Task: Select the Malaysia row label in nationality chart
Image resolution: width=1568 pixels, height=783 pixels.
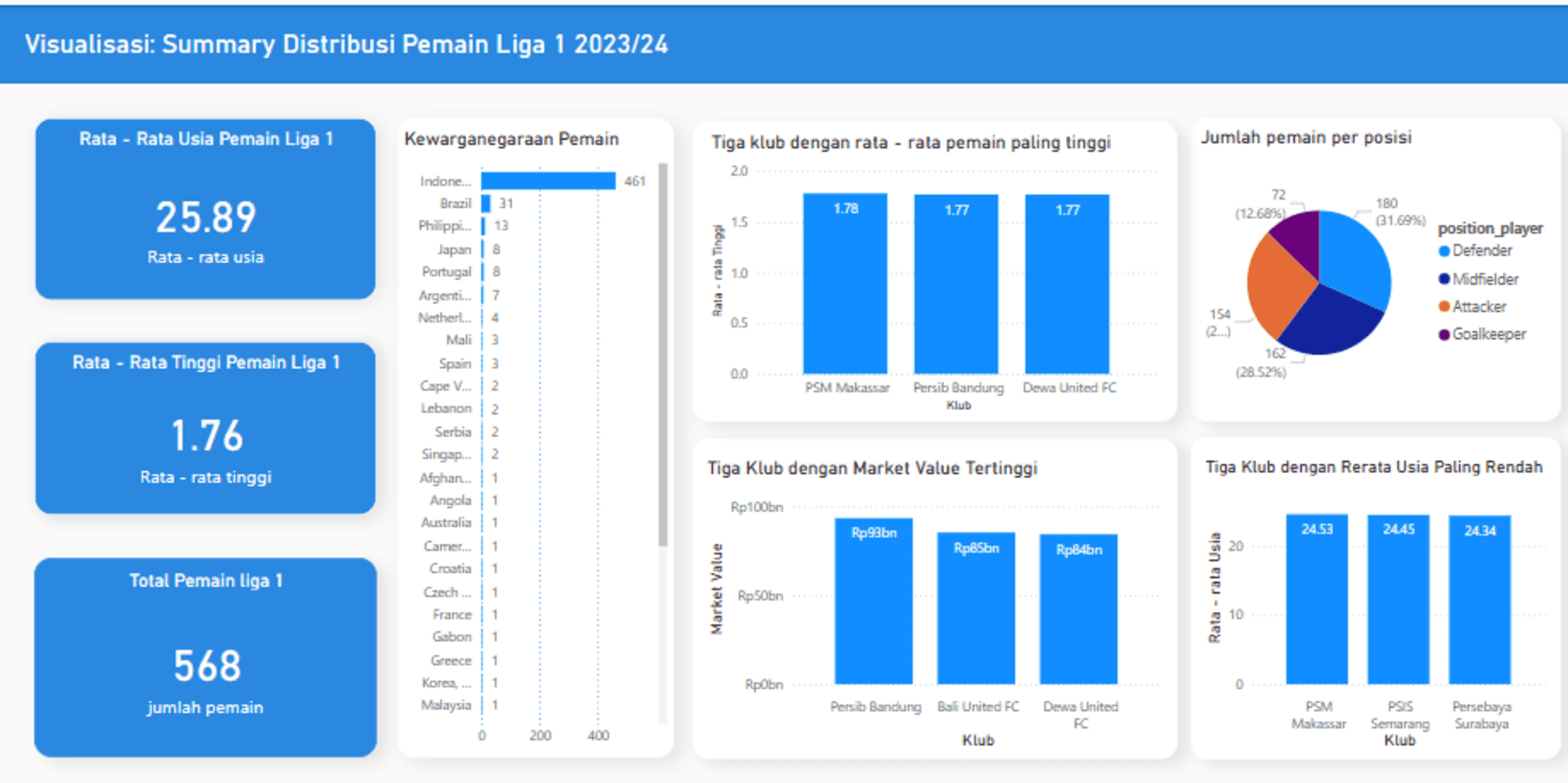Action: click(x=446, y=705)
